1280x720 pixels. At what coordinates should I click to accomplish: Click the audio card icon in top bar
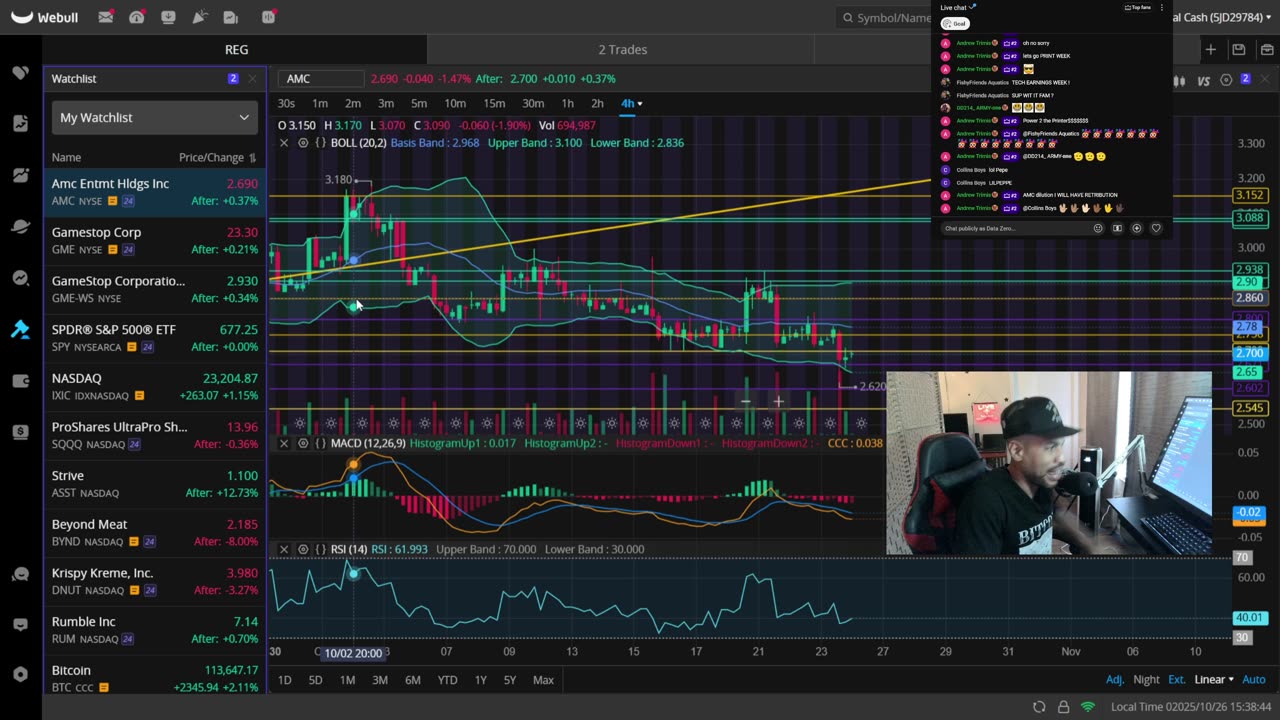(x=268, y=17)
